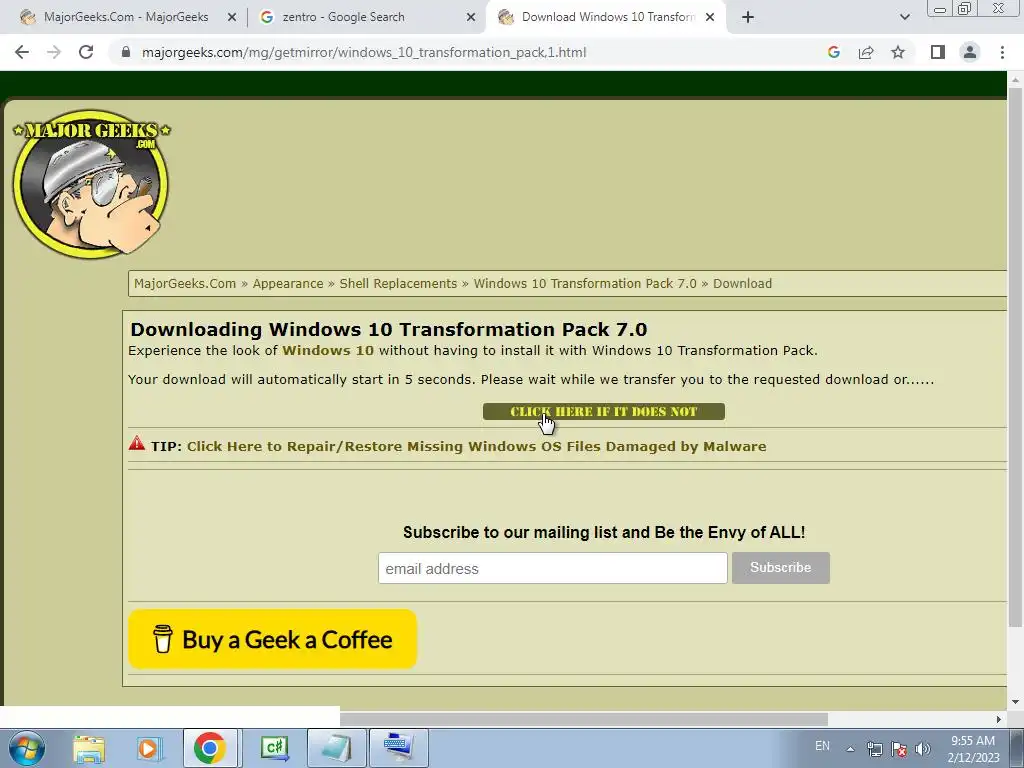Open Windows 10 Transformation Pack 7.0 breadcrumb
Viewport: 1024px width, 768px height.
[585, 283]
